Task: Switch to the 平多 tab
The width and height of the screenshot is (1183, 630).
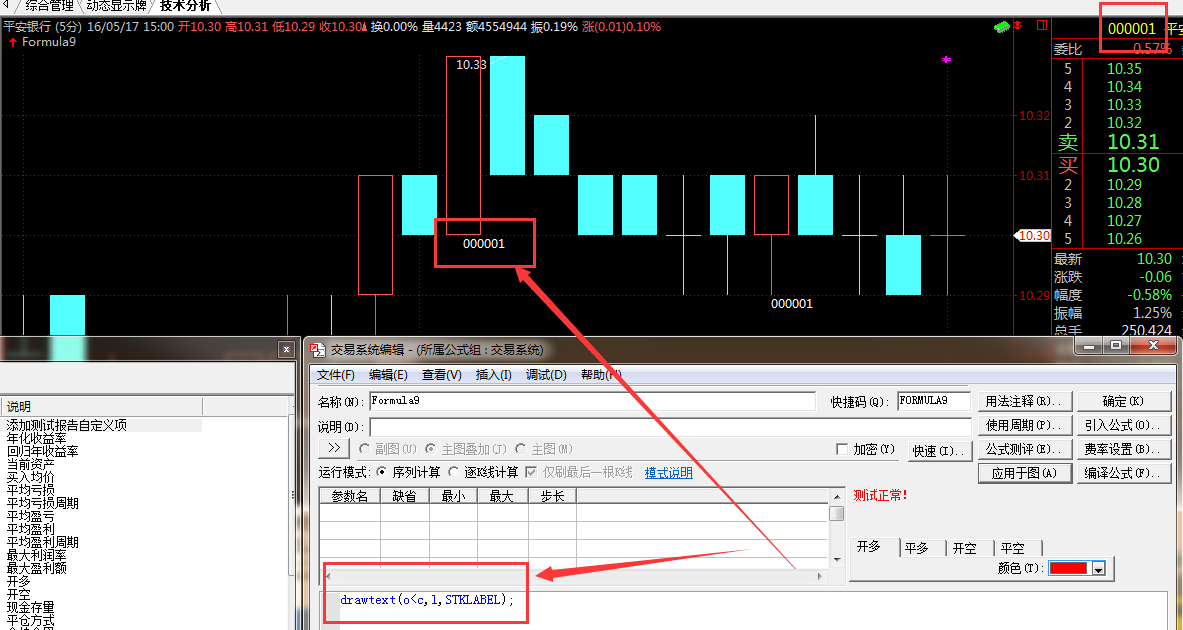Action: [x=916, y=548]
